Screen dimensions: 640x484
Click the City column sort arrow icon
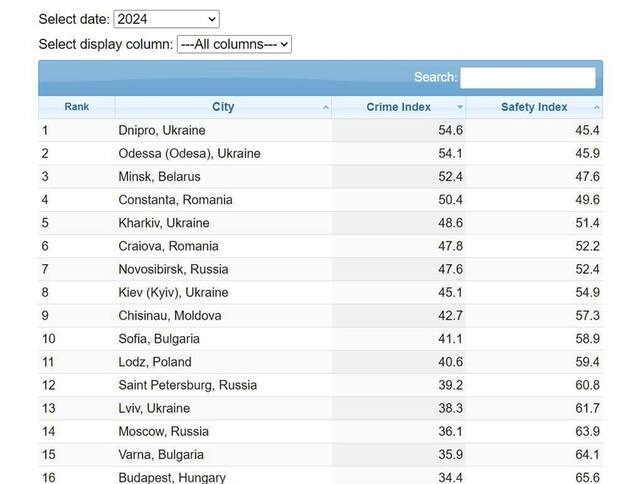coord(325,108)
